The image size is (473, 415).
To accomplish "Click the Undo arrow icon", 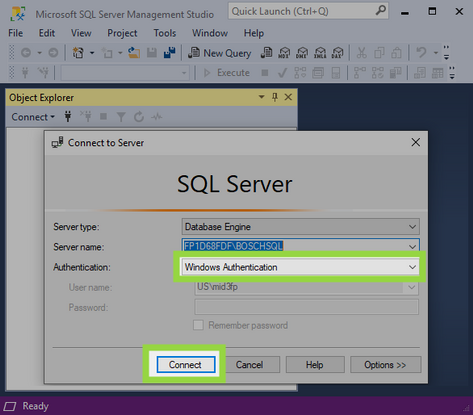I will (x=421, y=53).
